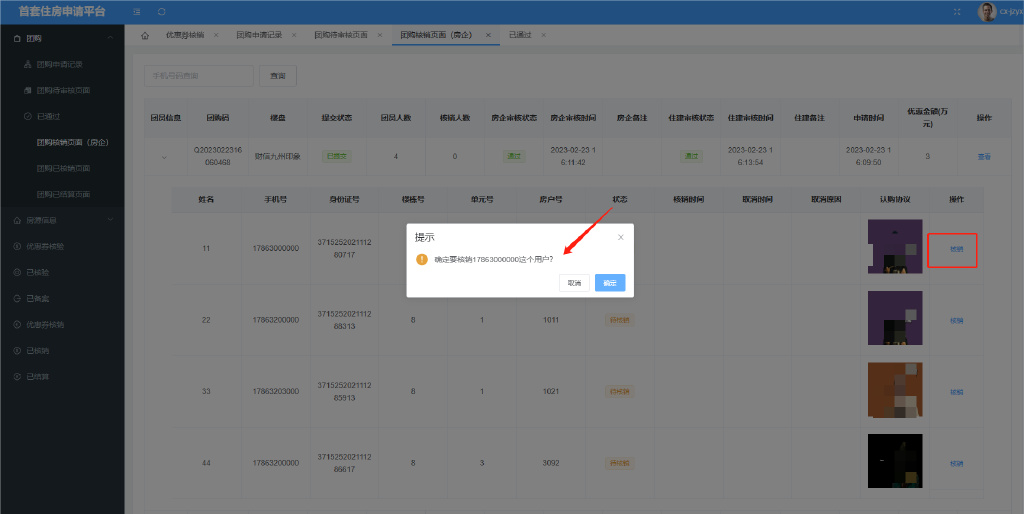
Task: Click 确定 to confirm the dialog
Action: point(609,283)
